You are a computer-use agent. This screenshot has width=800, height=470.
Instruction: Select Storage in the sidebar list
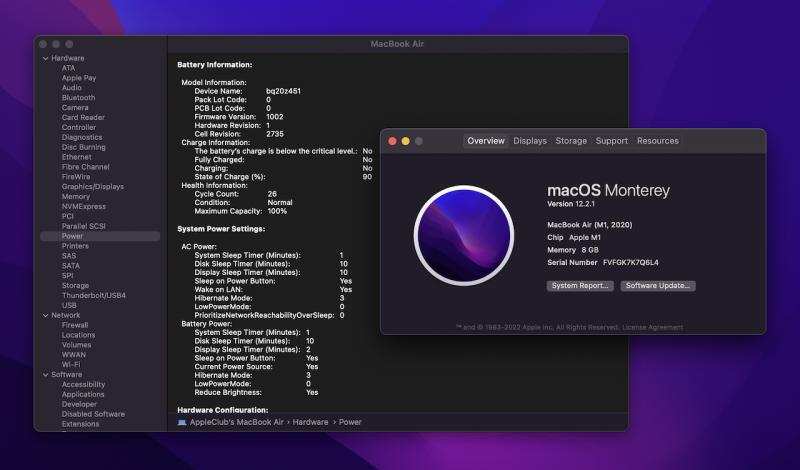coord(75,286)
